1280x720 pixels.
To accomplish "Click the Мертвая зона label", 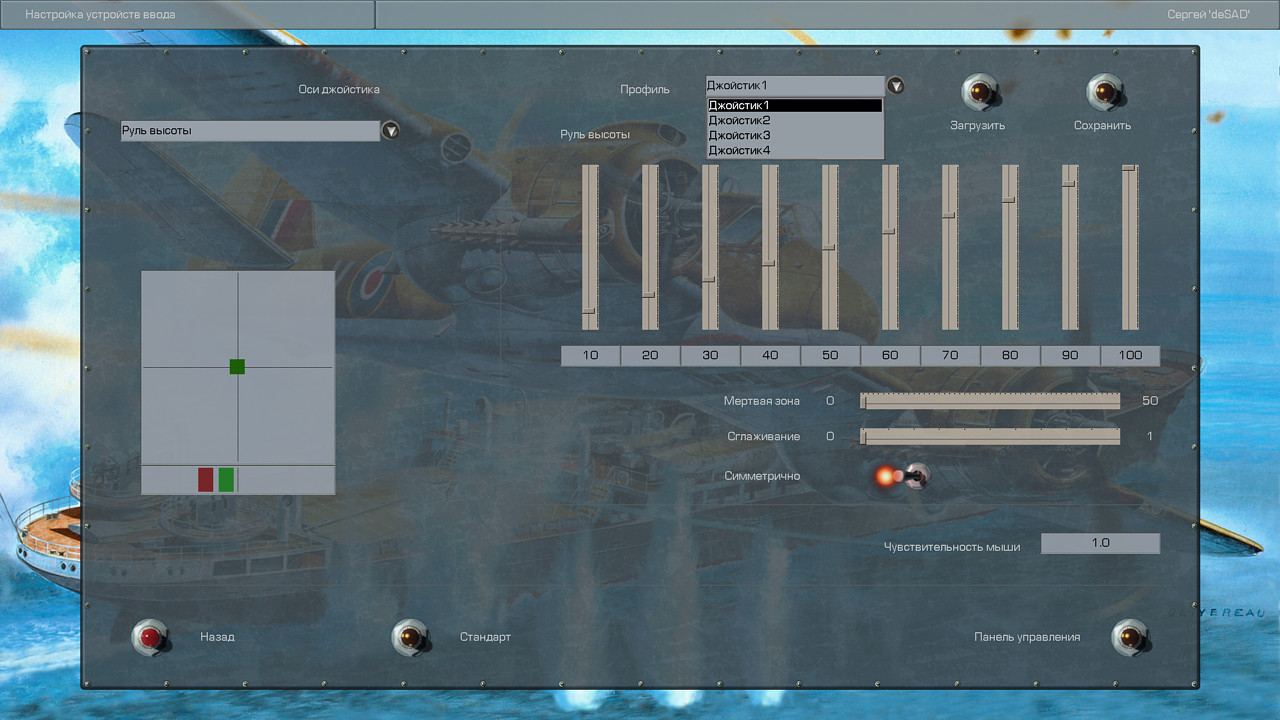I will (x=762, y=401).
